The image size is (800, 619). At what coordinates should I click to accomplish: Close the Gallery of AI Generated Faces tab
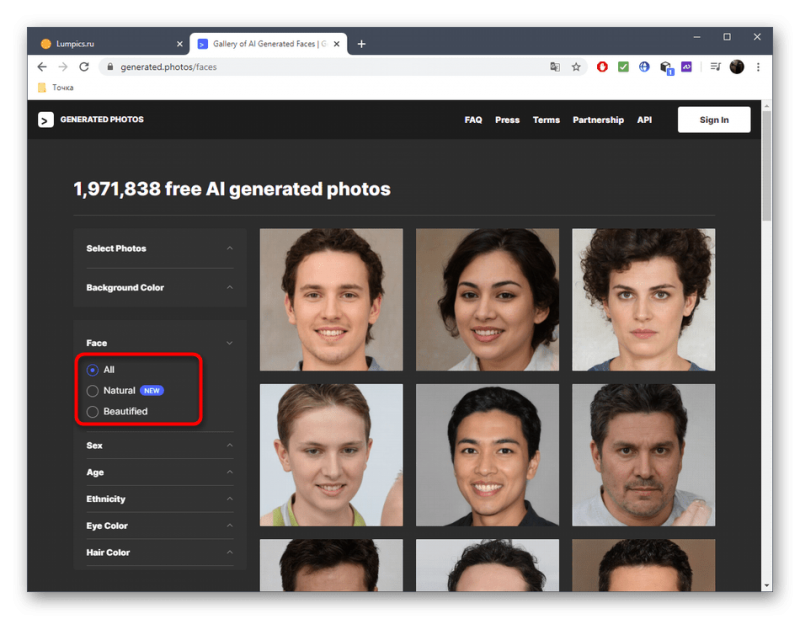click(x=337, y=44)
